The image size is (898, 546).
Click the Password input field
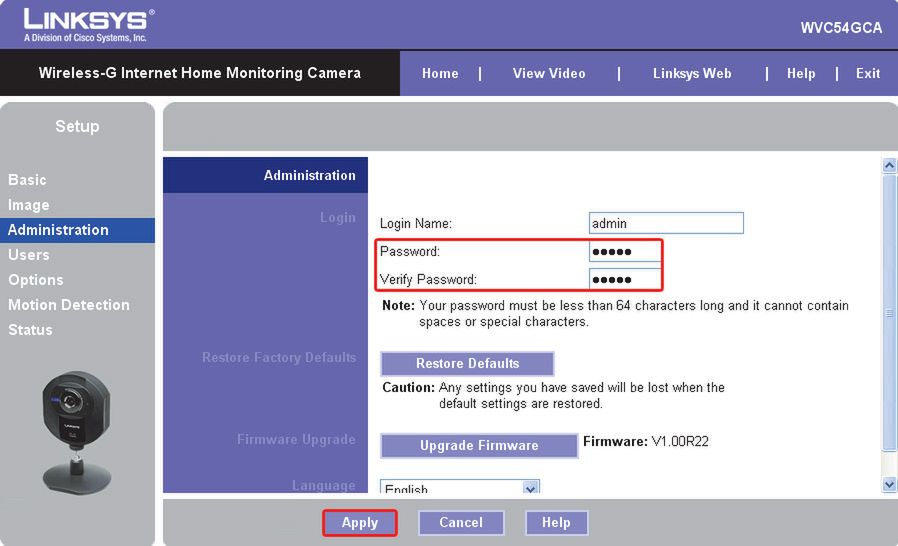tap(624, 251)
